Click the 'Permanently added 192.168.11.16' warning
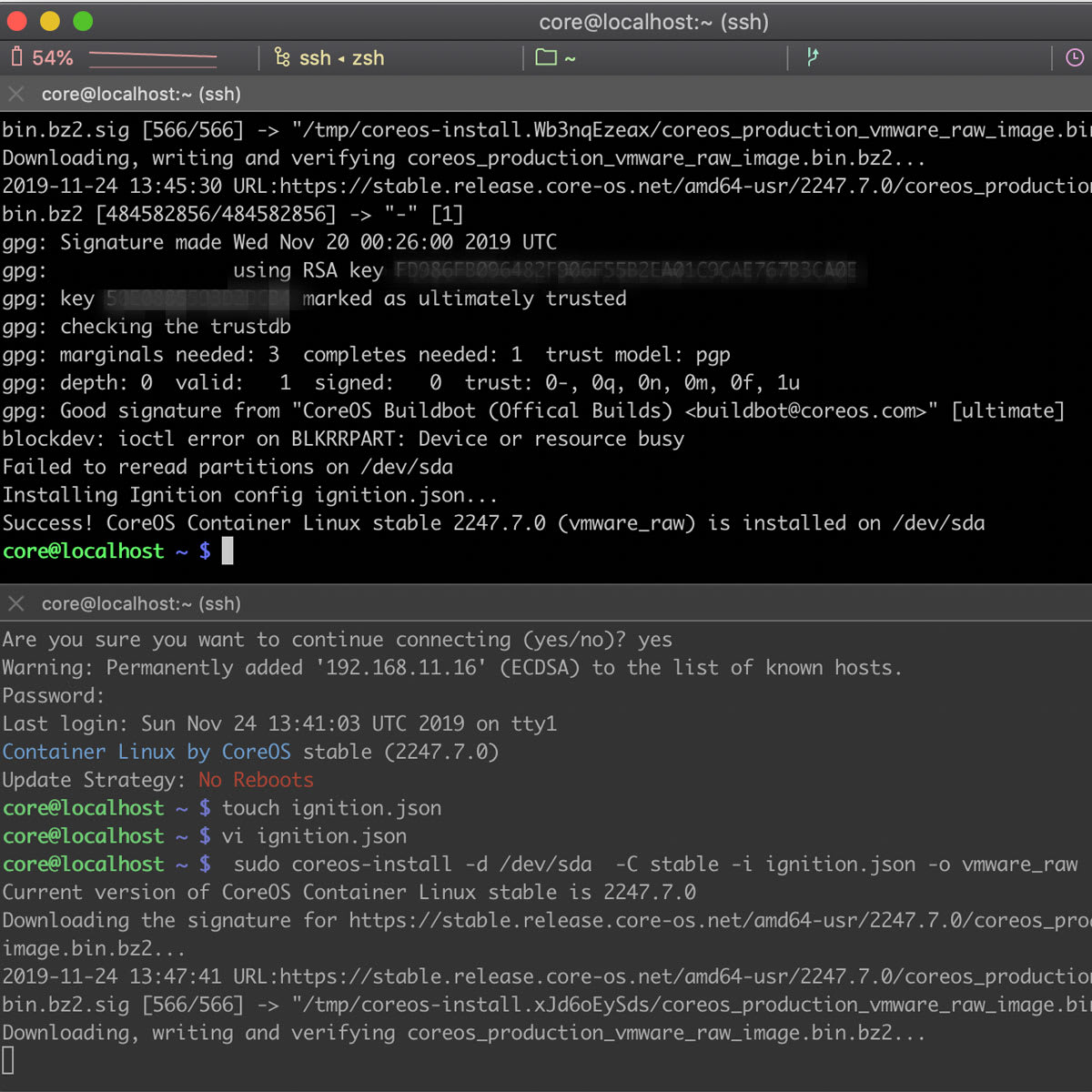Image resolution: width=1092 pixels, height=1092 pixels. point(451,668)
